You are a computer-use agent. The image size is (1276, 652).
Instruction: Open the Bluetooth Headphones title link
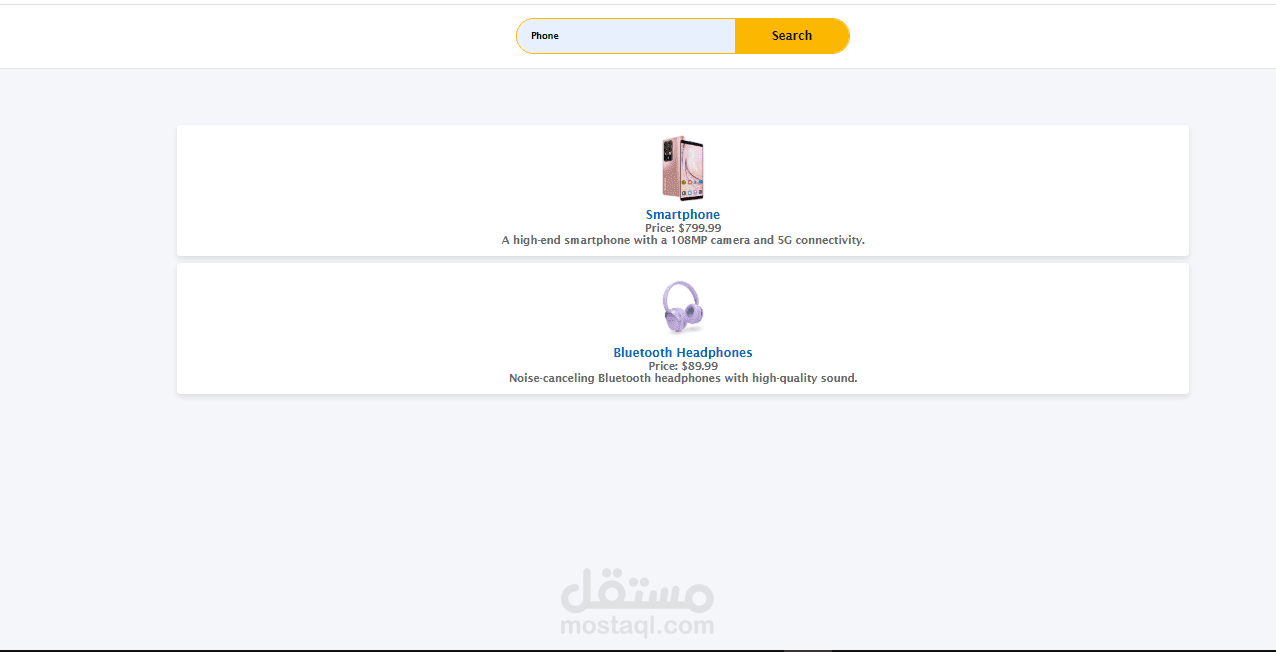pos(683,353)
